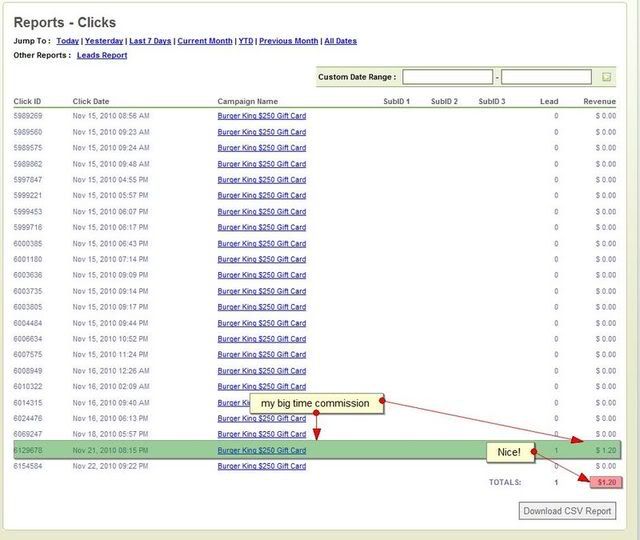This screenshot has height=540, width=640.
Task: Open campaign link for click 5989862
Action: click(262, 164)
